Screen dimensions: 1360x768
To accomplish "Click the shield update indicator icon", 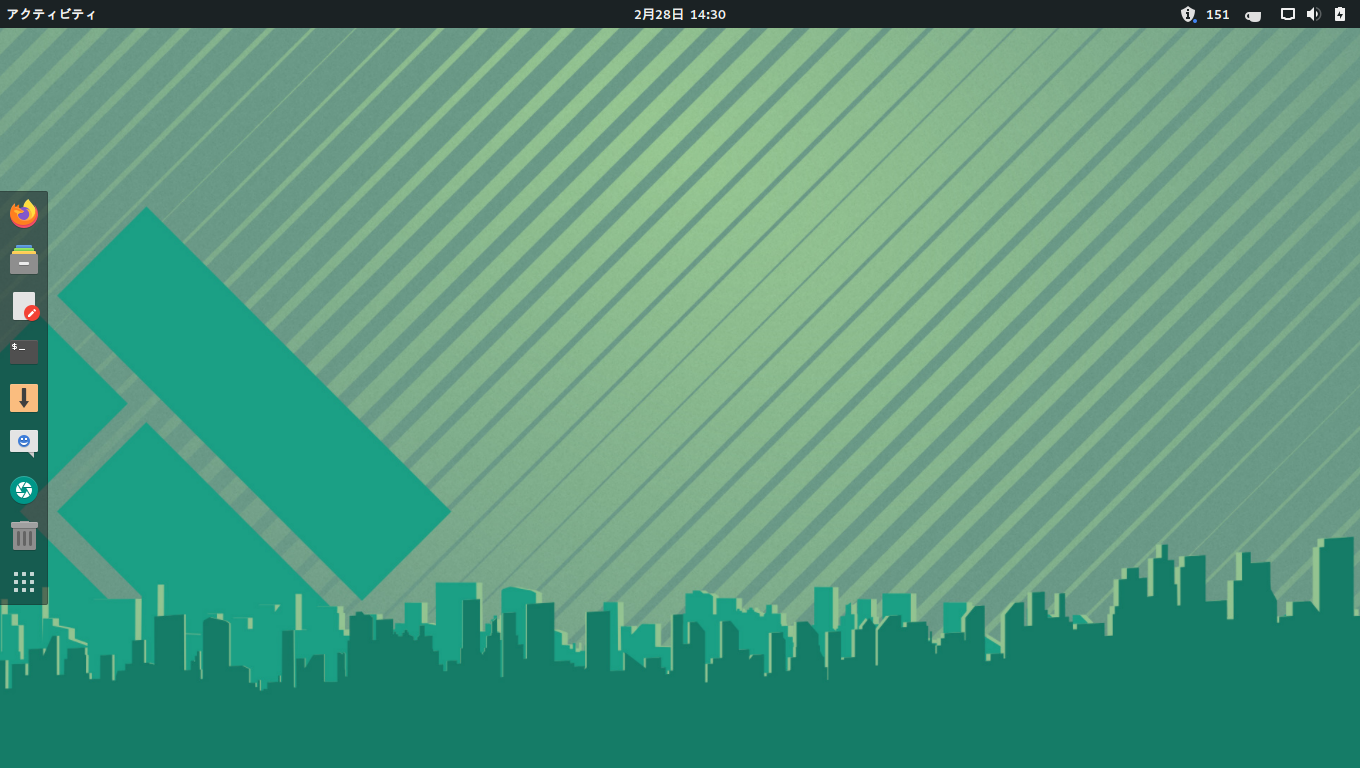I will pyautogui.click(x=1188, y=14).
